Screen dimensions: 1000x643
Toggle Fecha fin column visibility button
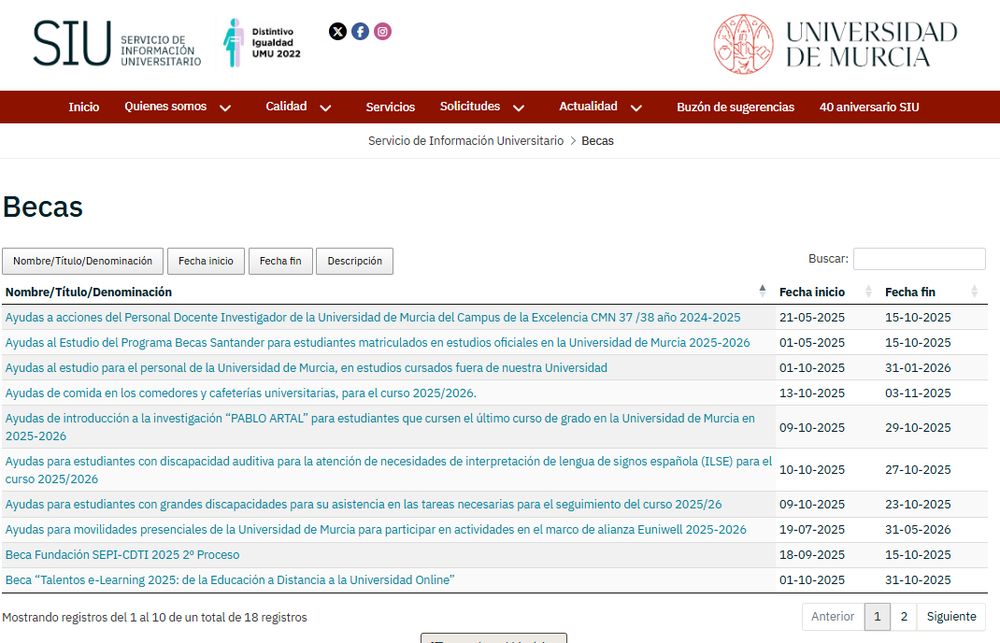tap(281, 261)
